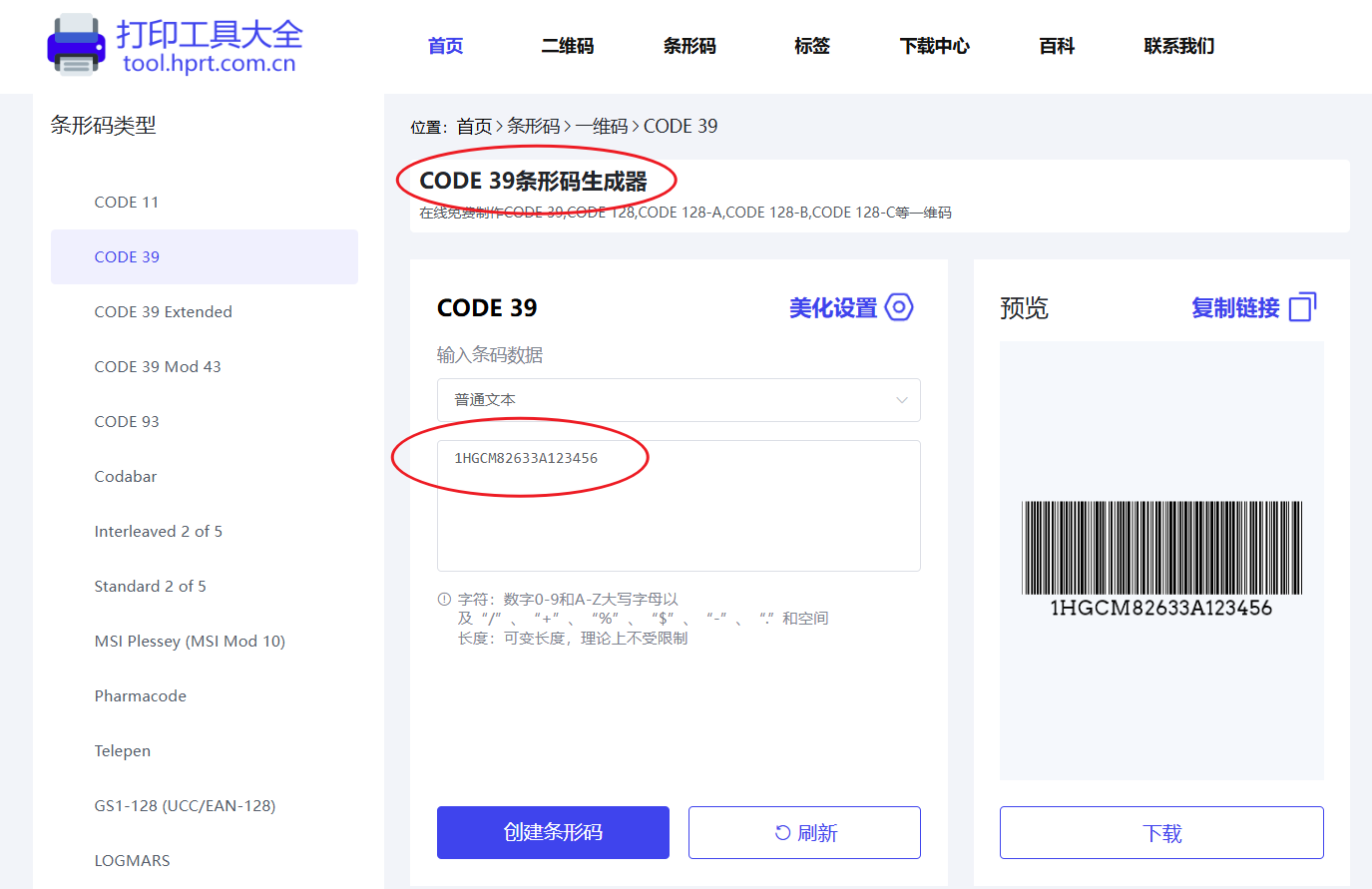
Task: Click 一维码 in the breadcrumb
Action: 602,127
